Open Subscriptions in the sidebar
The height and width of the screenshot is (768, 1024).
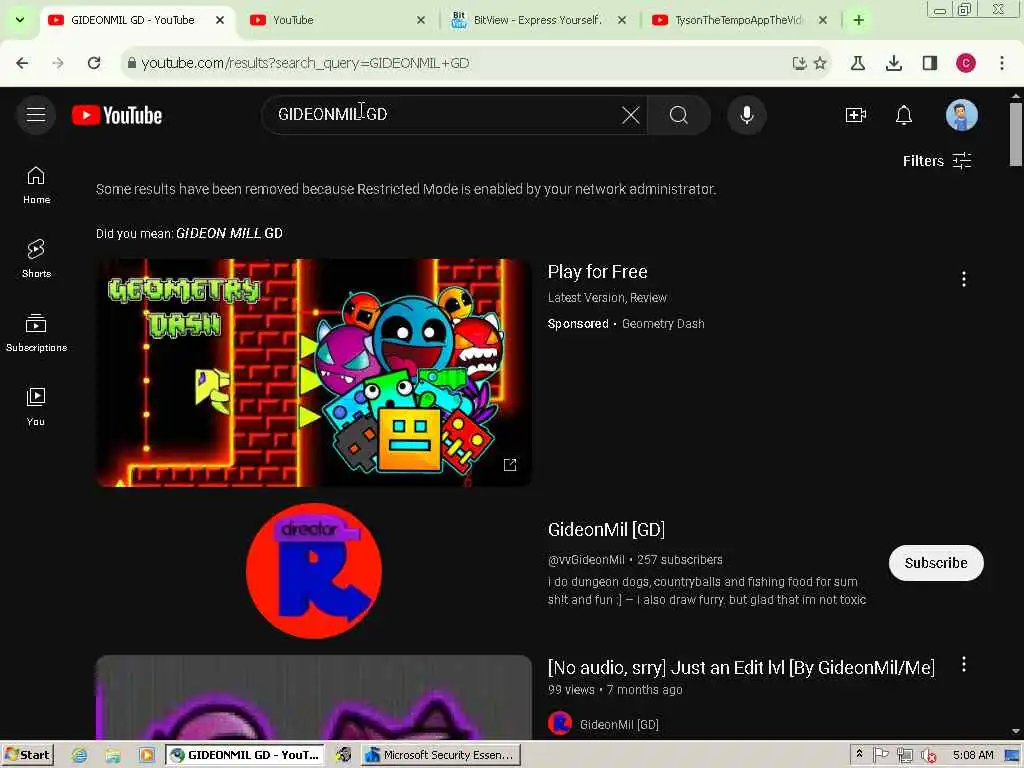pos(36,333)
